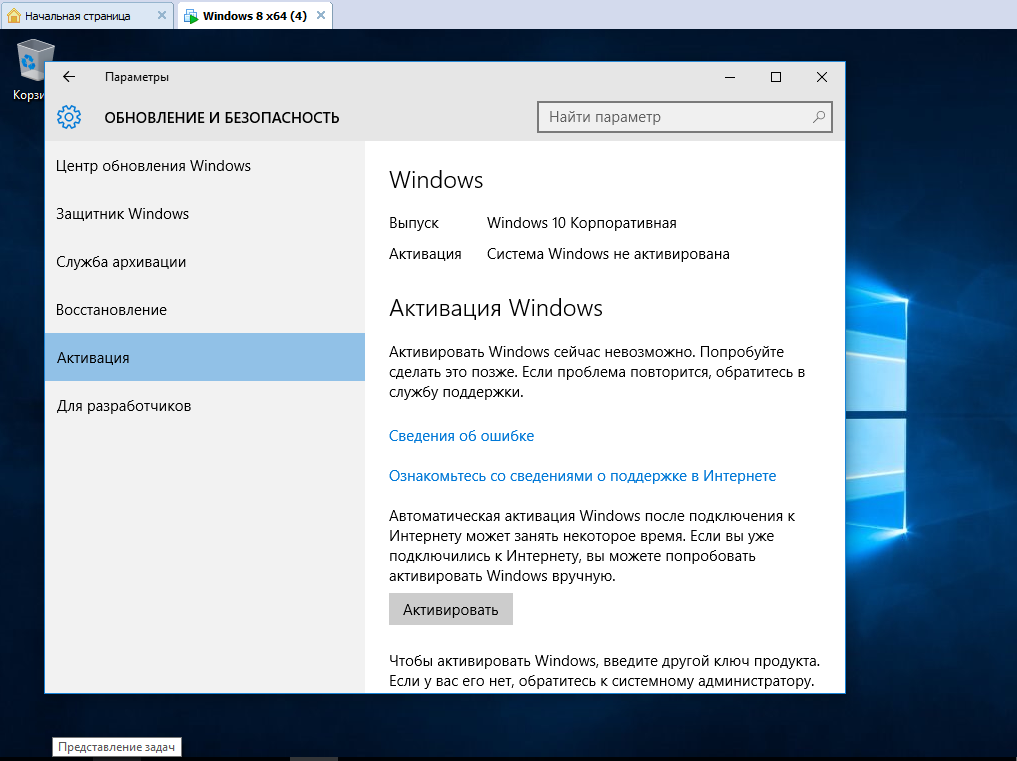Click the search magnifier icon in Найти параметр
Image resolution: width=1017 pixels, height=761 pixels.
coord(819,117)
